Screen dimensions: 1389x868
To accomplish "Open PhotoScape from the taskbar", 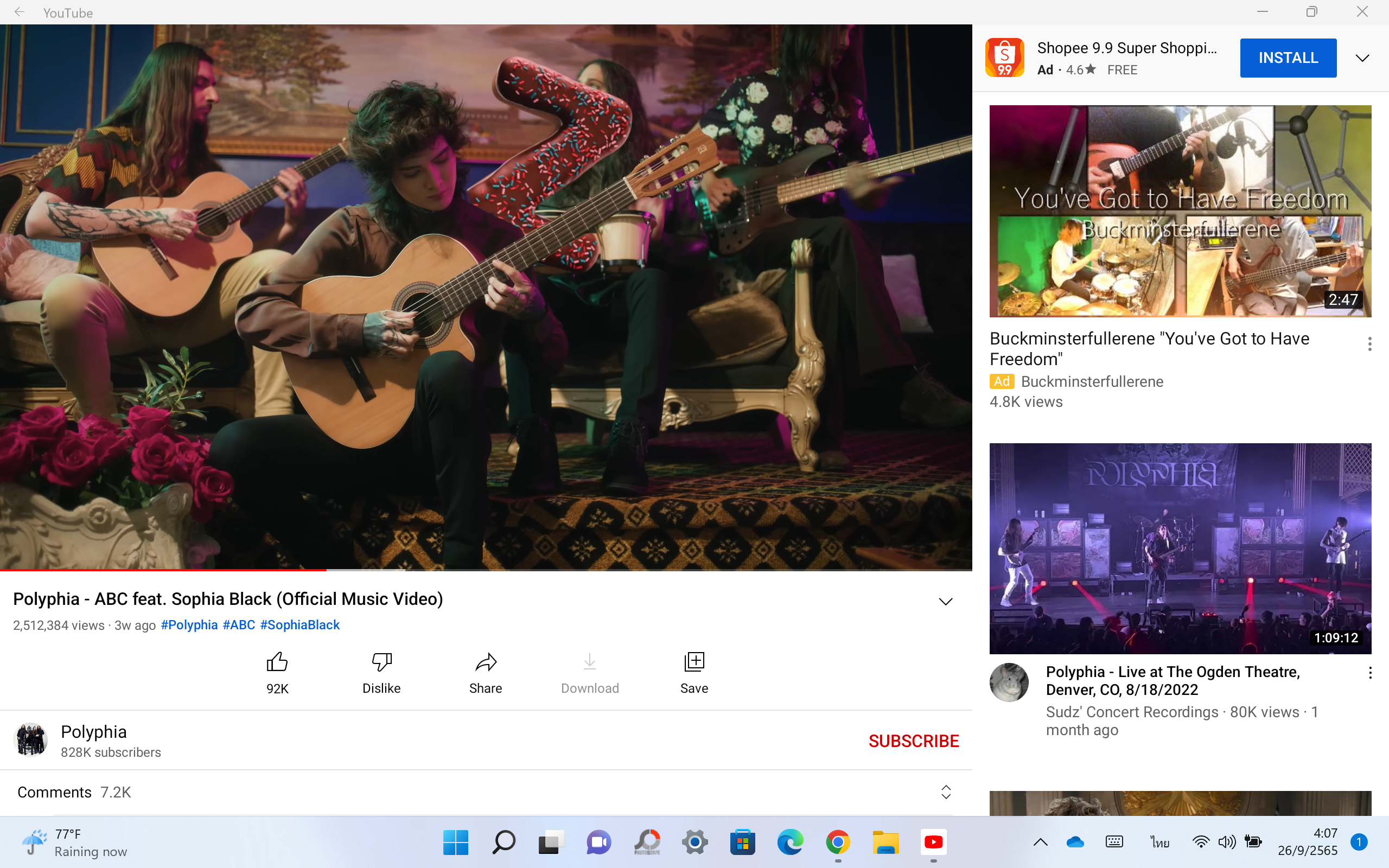I will (x=647, y=842).
